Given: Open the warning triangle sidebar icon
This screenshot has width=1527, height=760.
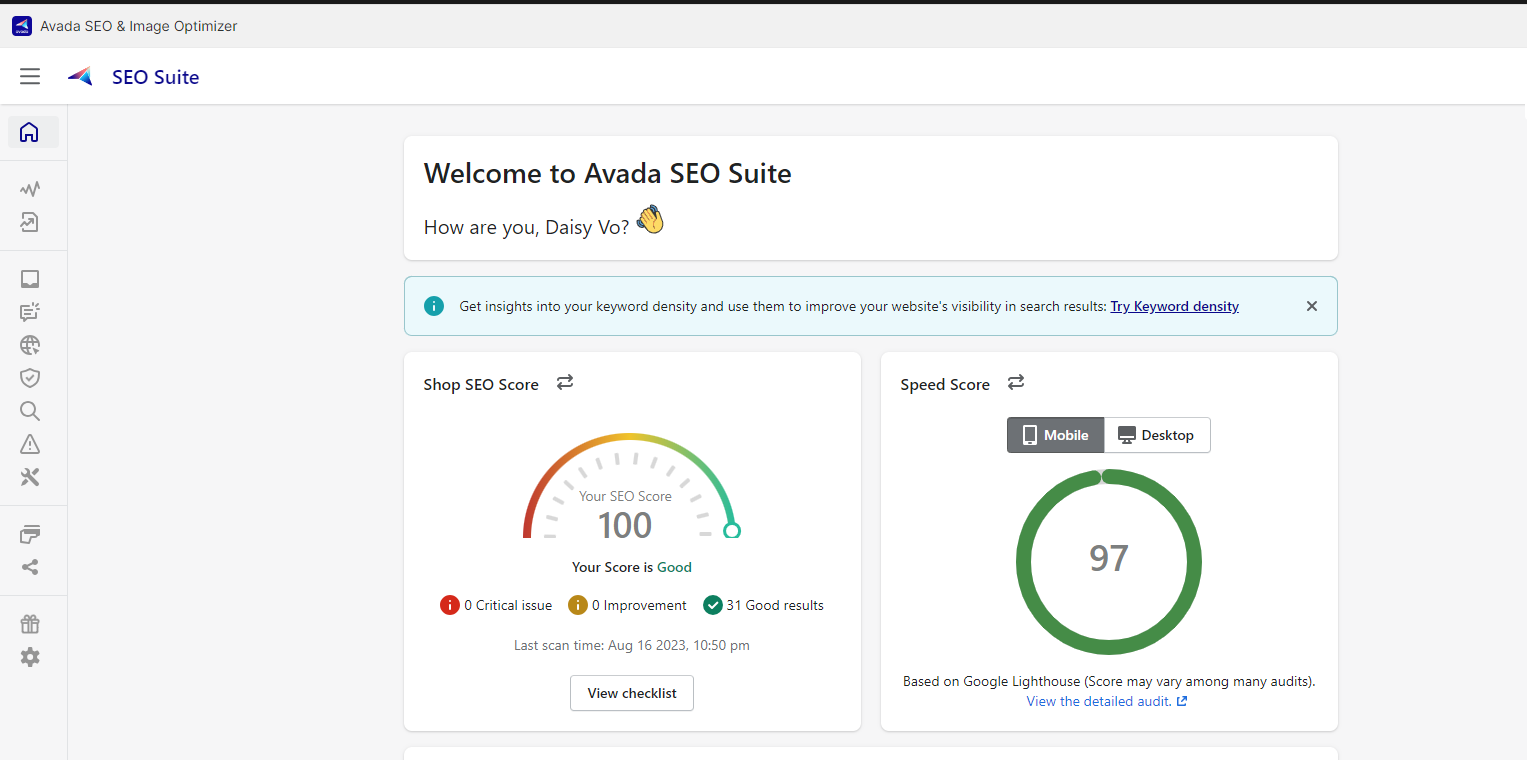Looking at the screenshot, I should coord(30,444).
